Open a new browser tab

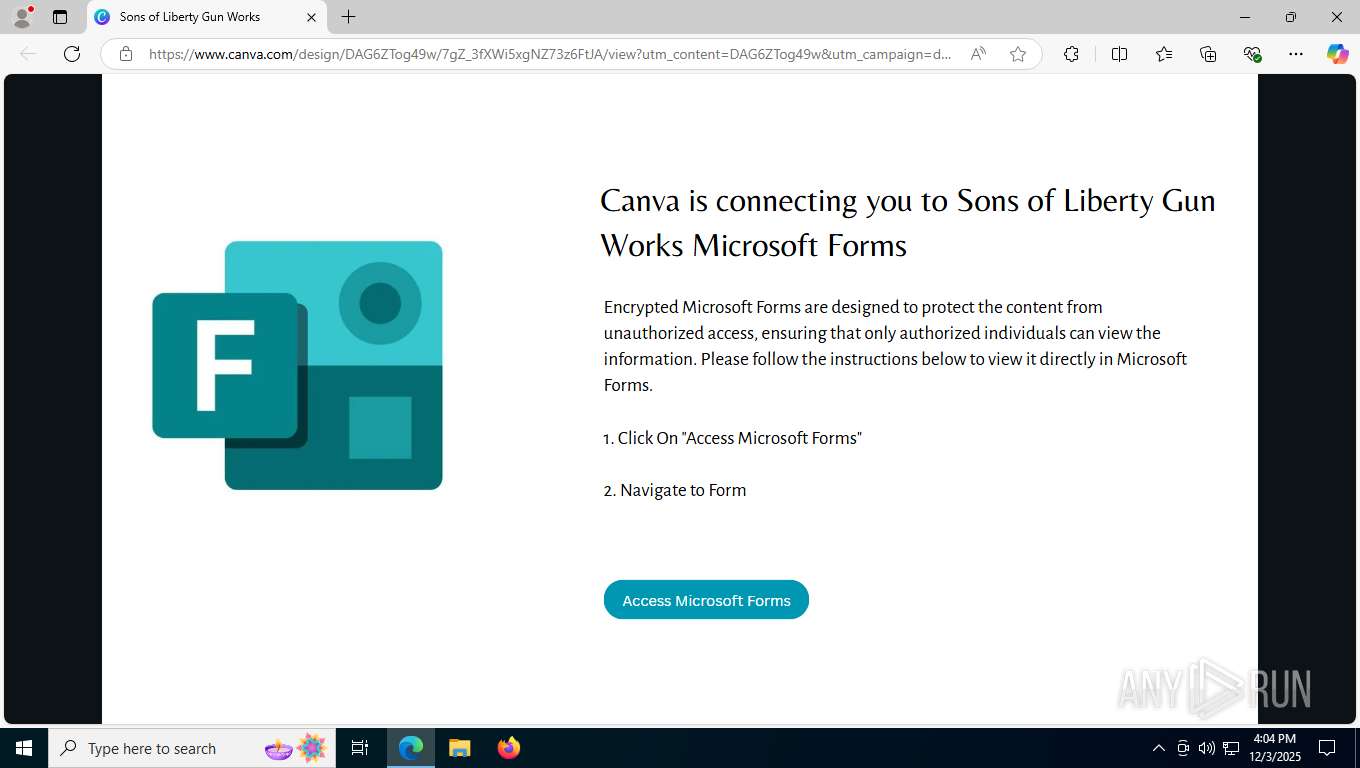pos(348,17)
